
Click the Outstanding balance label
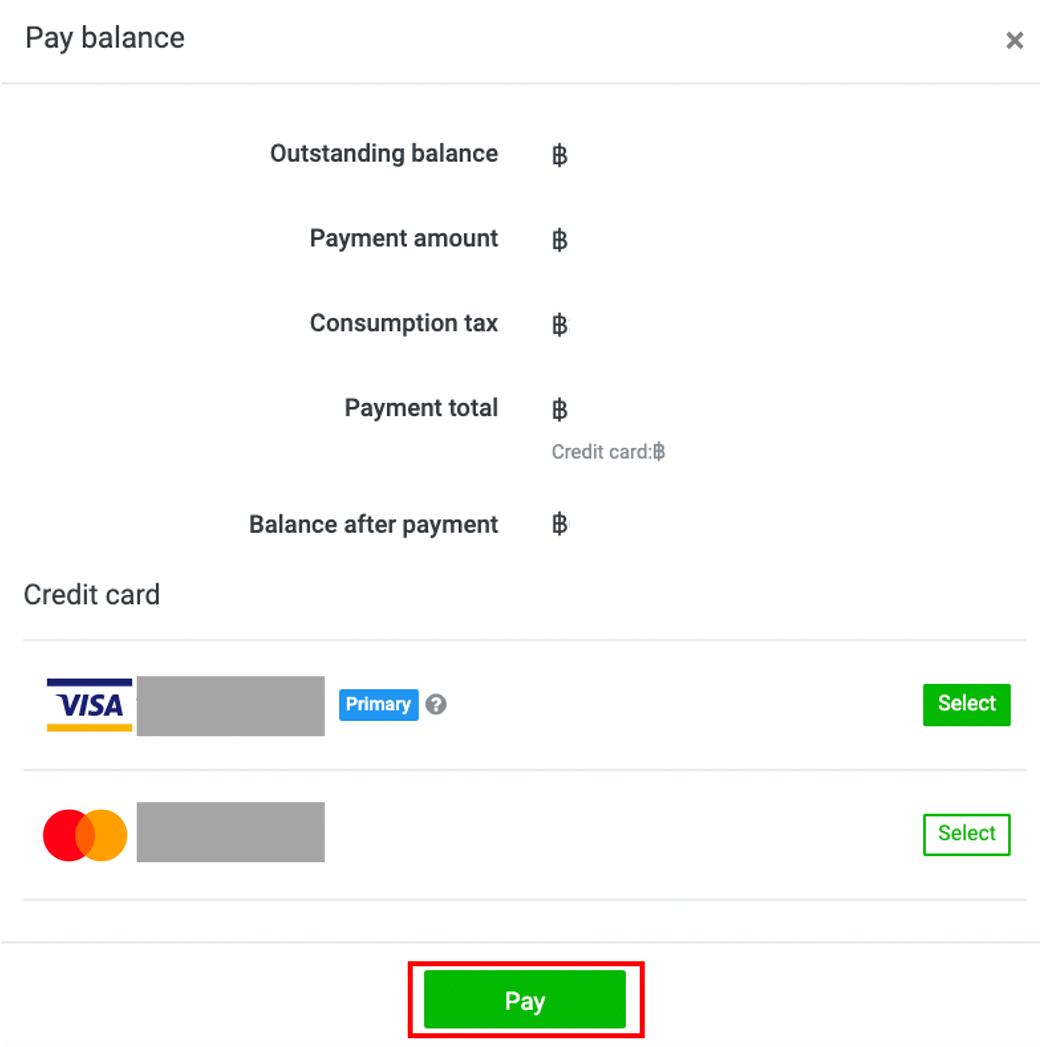[x=384, y=154]
